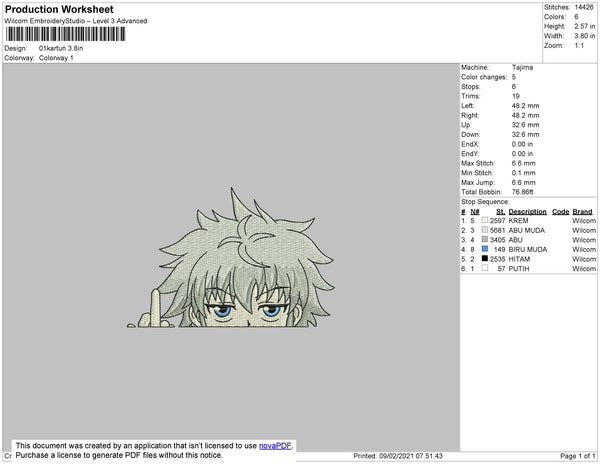
Task: Click the barcode under the title
Action: coord(65,34)
